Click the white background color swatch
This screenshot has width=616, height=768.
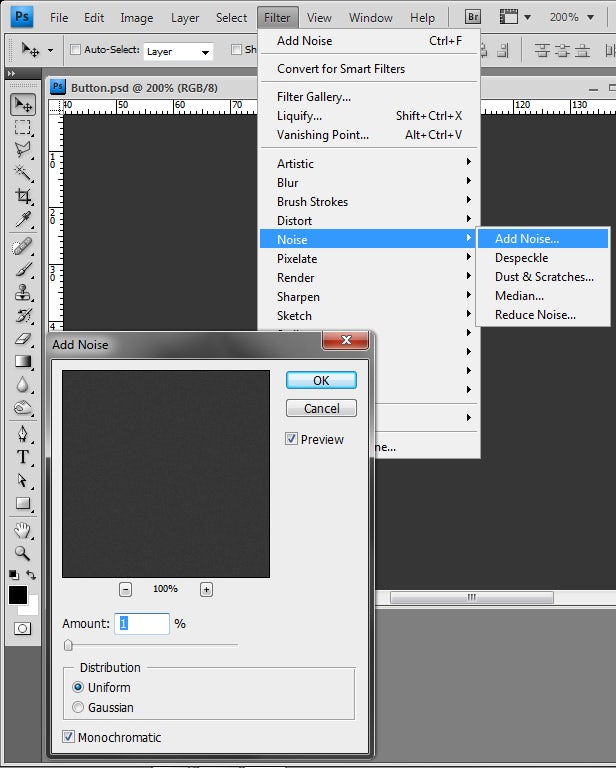[31, 608]
